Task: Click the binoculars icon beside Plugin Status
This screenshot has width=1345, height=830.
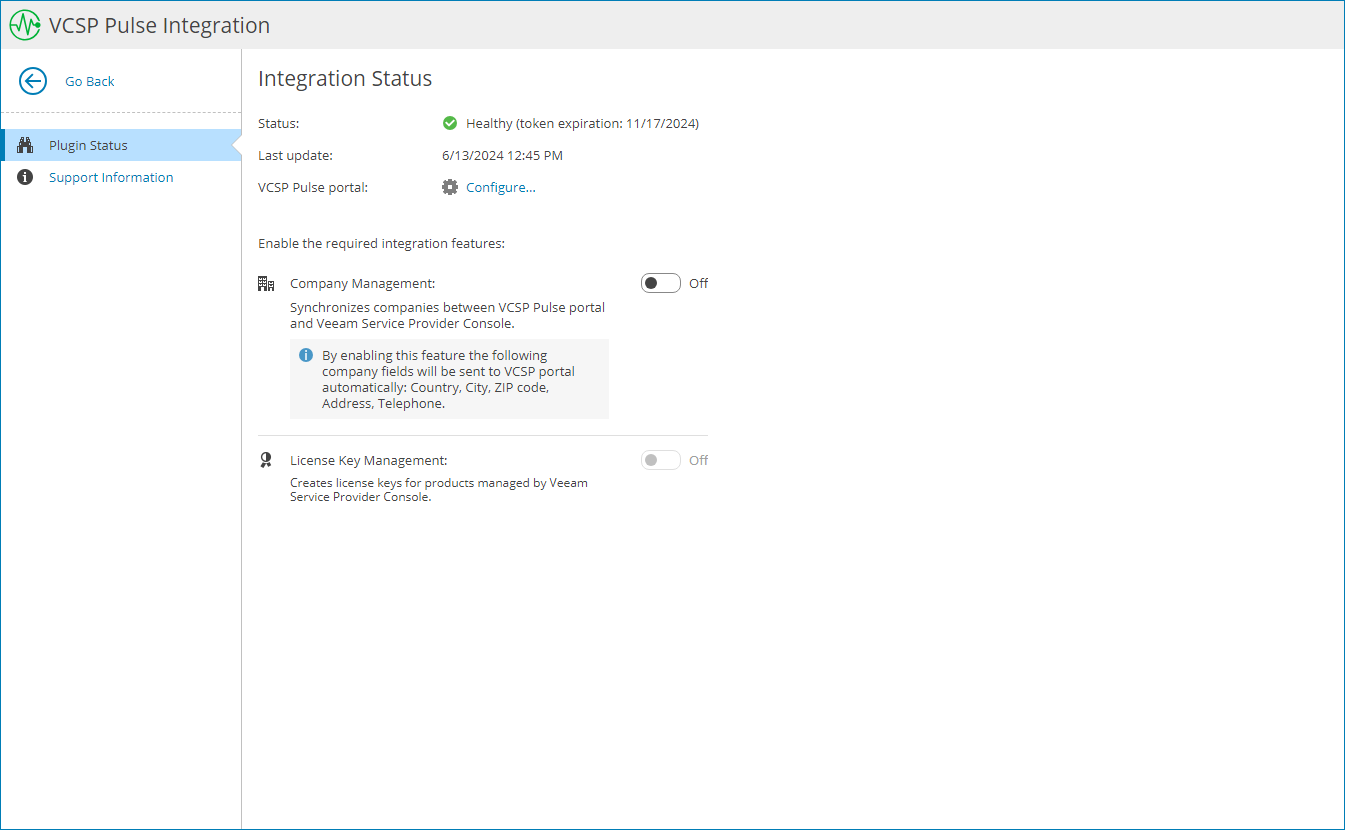Action: tap(26, 146)
